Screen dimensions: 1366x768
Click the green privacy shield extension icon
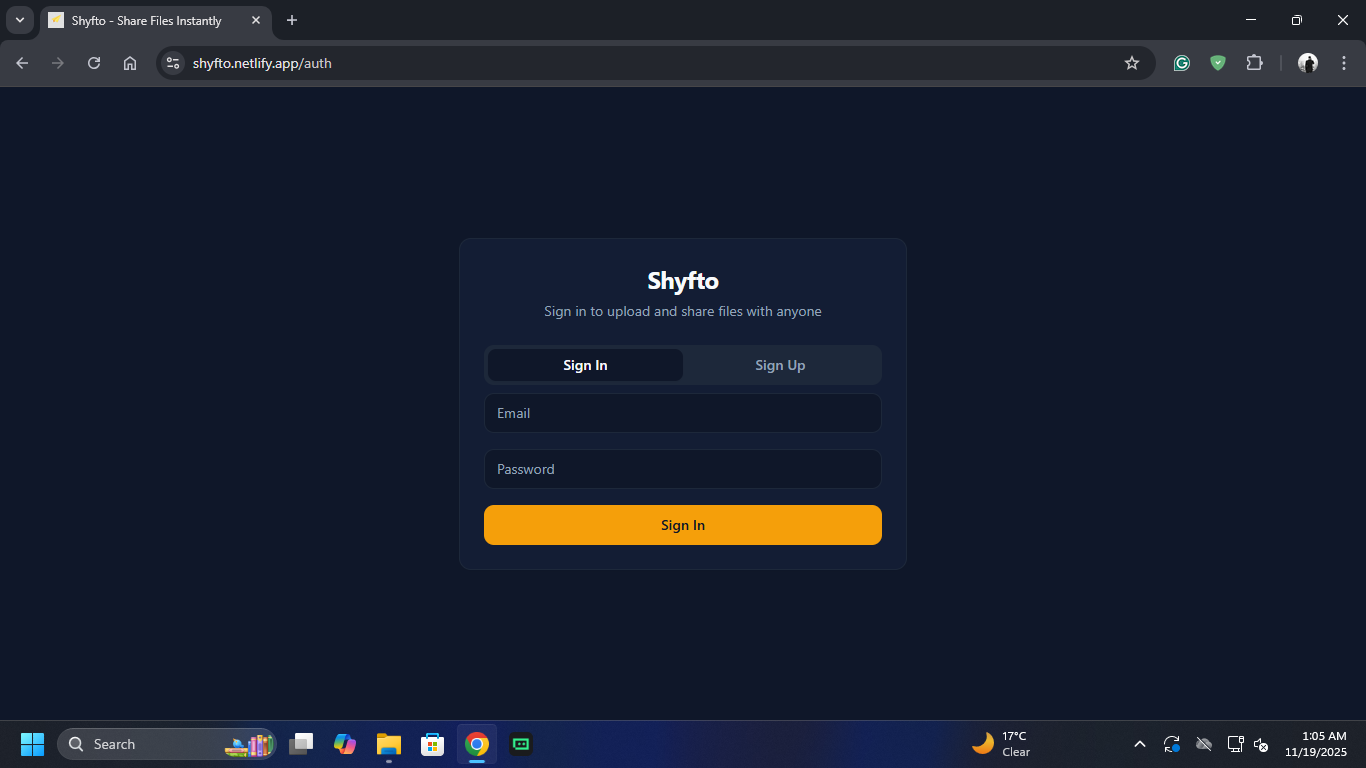(x=1217, y=62)
